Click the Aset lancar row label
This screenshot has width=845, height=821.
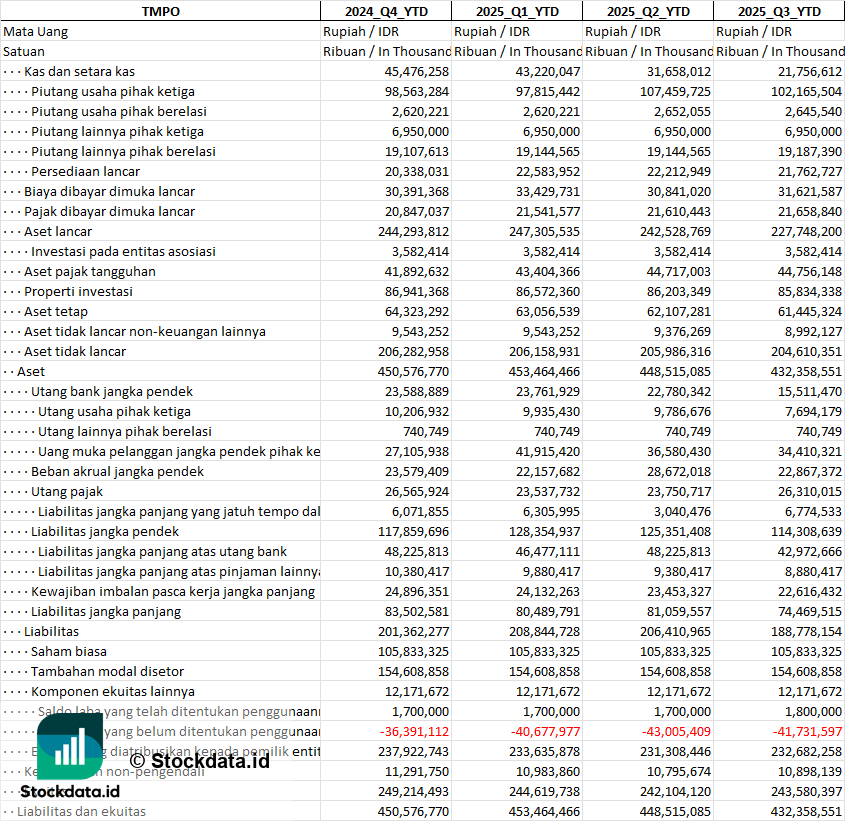58,231
